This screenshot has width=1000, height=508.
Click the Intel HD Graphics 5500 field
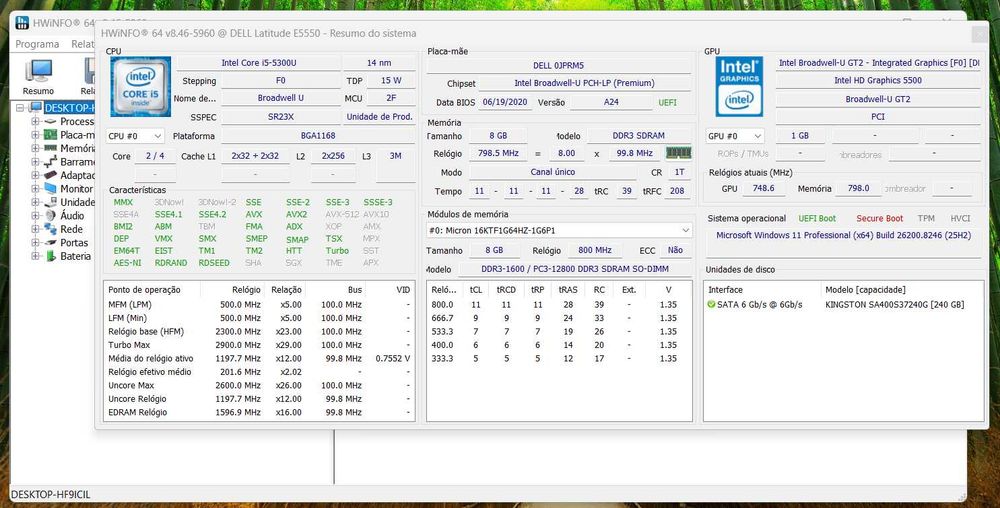[x=878, y=80]
